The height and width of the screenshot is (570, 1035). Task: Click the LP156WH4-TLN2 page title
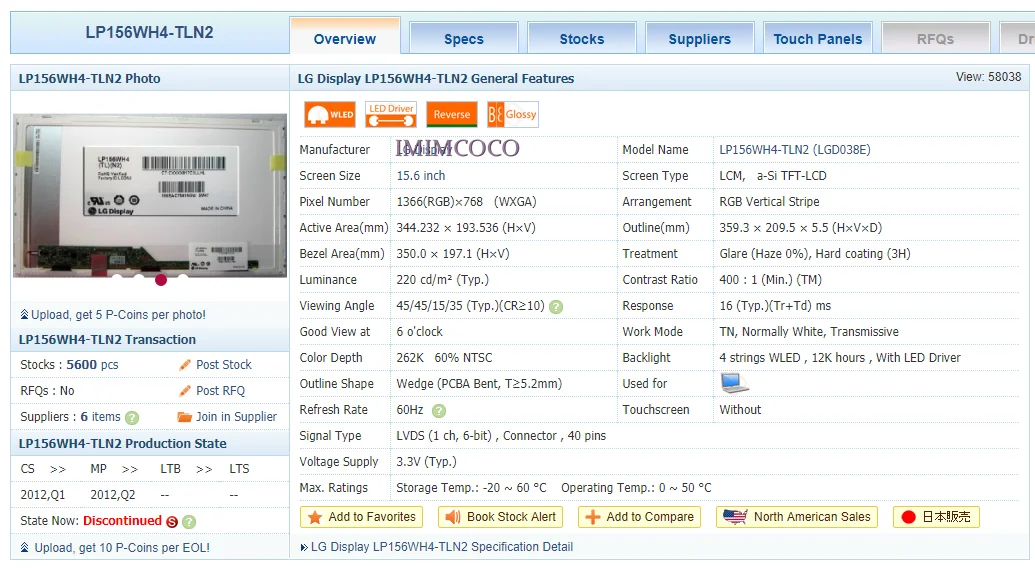[x=150, y=32]
